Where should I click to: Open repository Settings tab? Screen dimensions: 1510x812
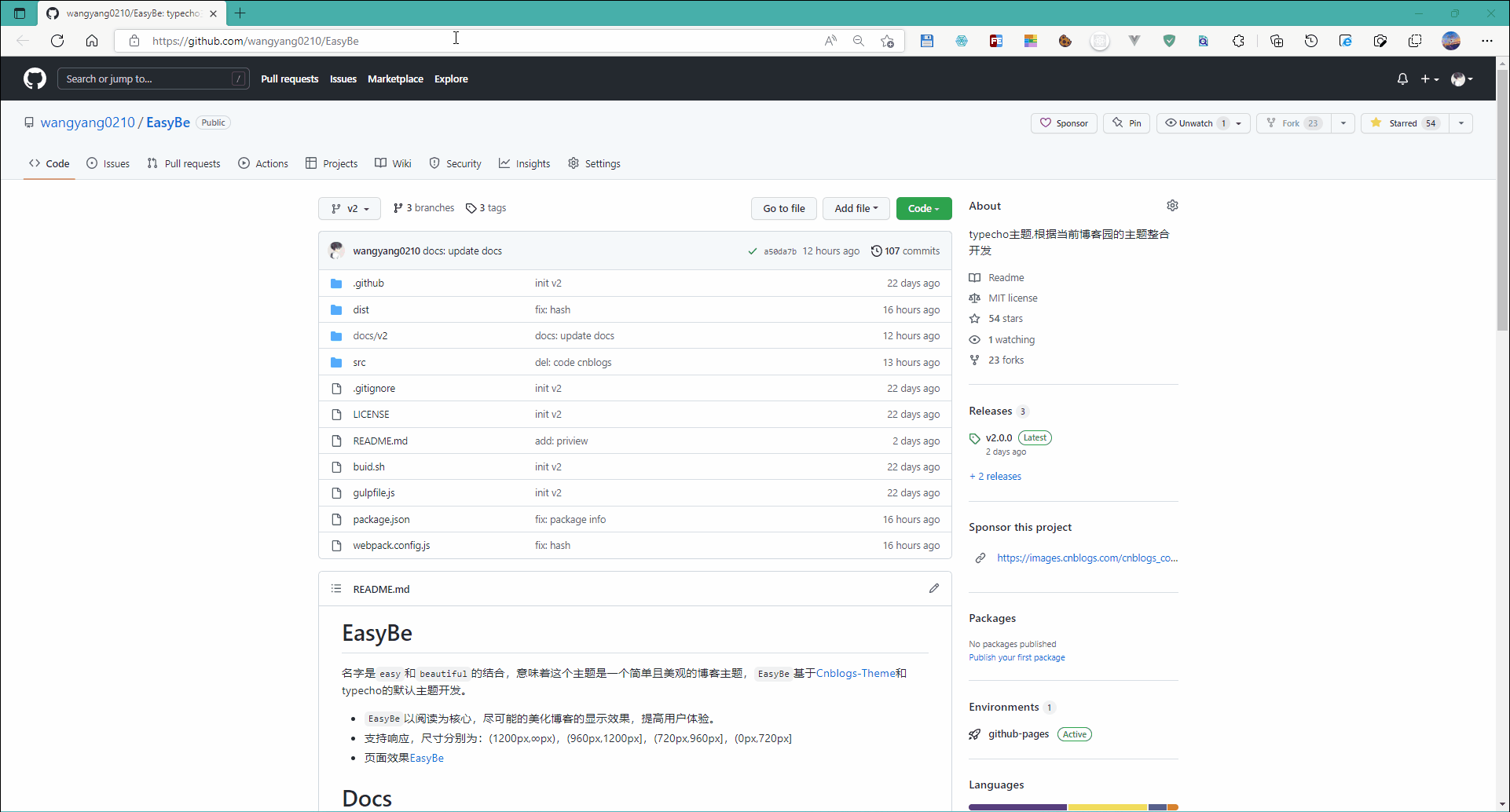(595, 163)
